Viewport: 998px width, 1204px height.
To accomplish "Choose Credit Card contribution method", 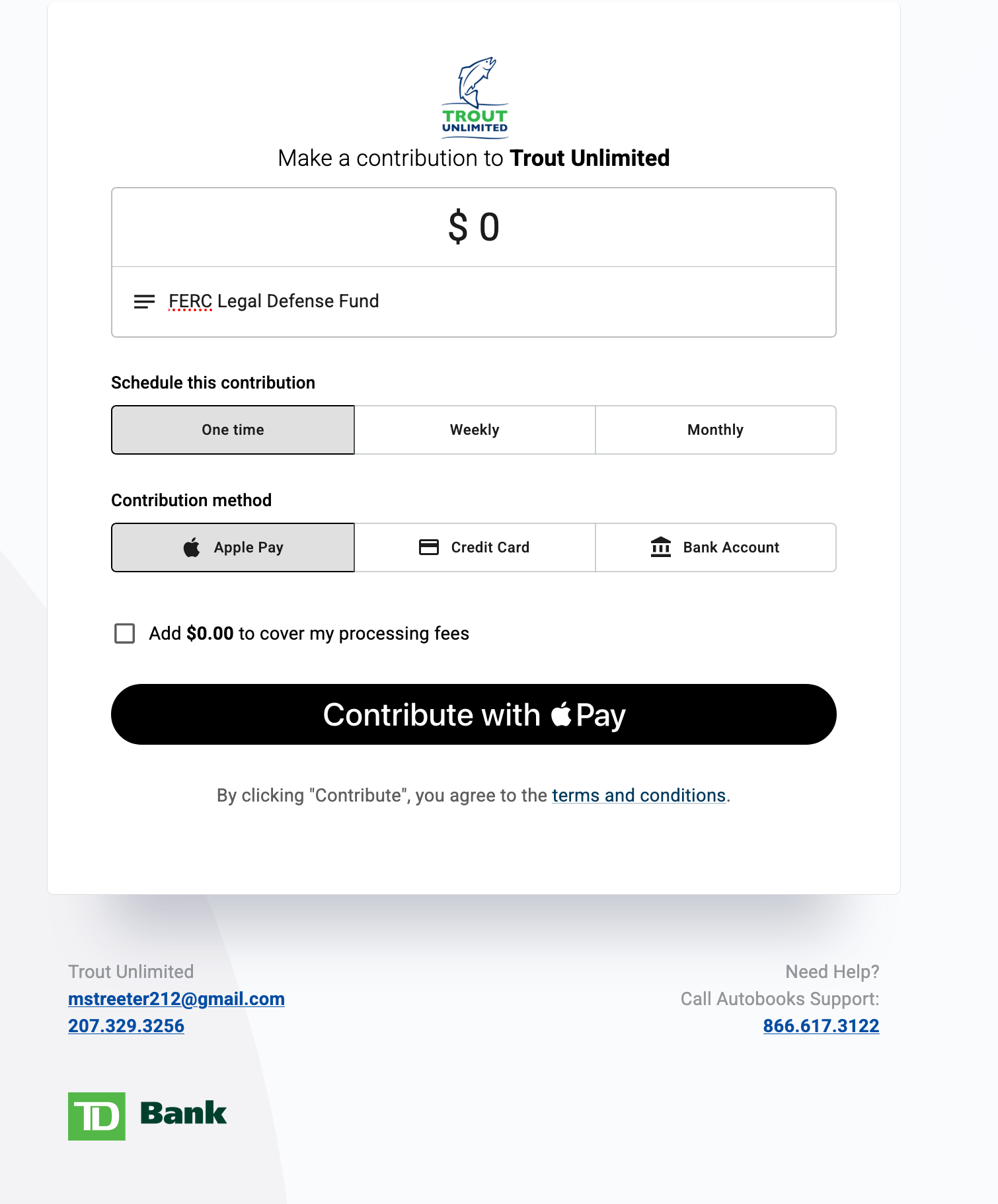I will click(475, 547).
